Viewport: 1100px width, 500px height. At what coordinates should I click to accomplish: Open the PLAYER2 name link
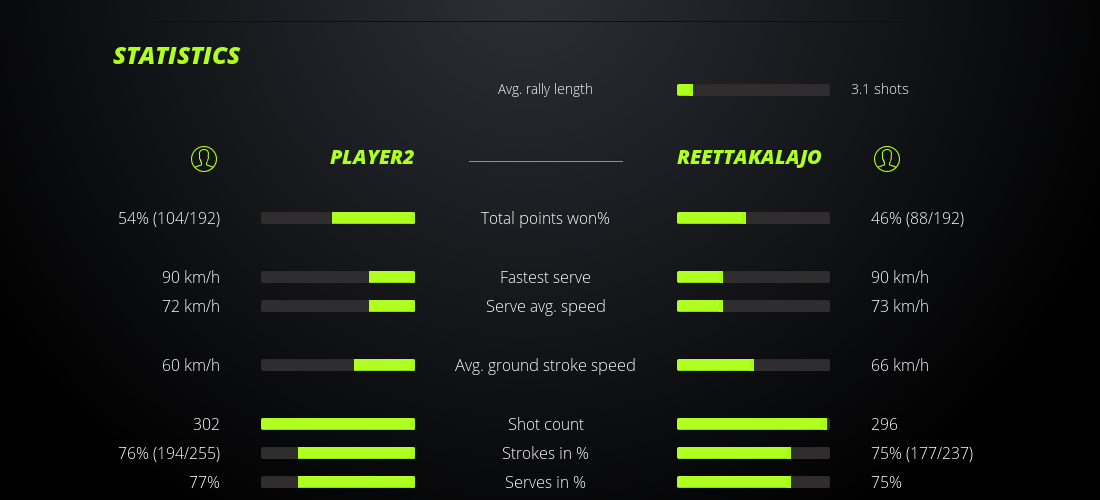(372, 158)
